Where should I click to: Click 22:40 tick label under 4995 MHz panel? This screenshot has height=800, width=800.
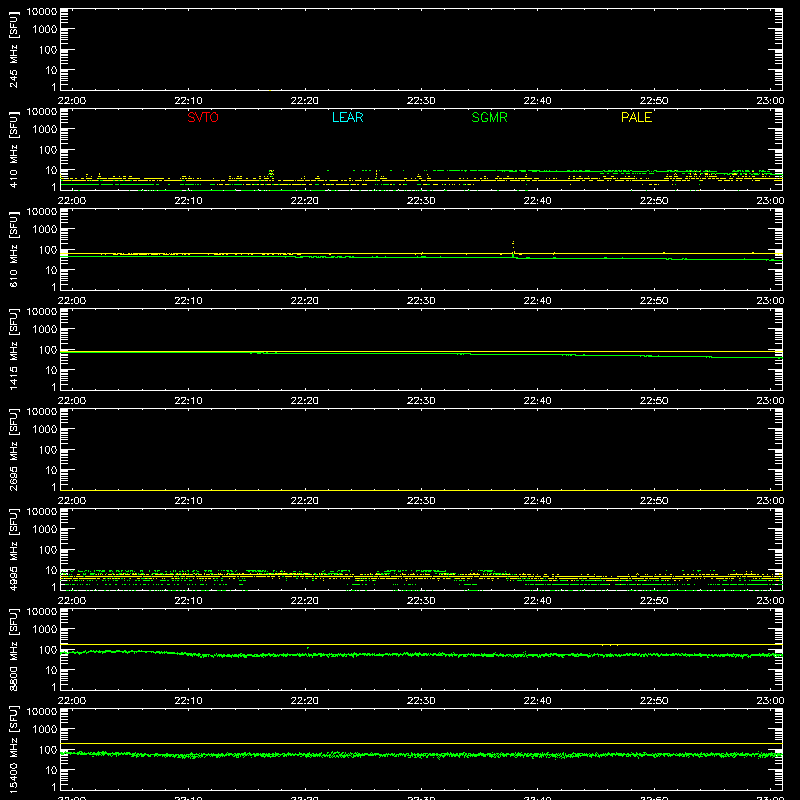(537, 601)
